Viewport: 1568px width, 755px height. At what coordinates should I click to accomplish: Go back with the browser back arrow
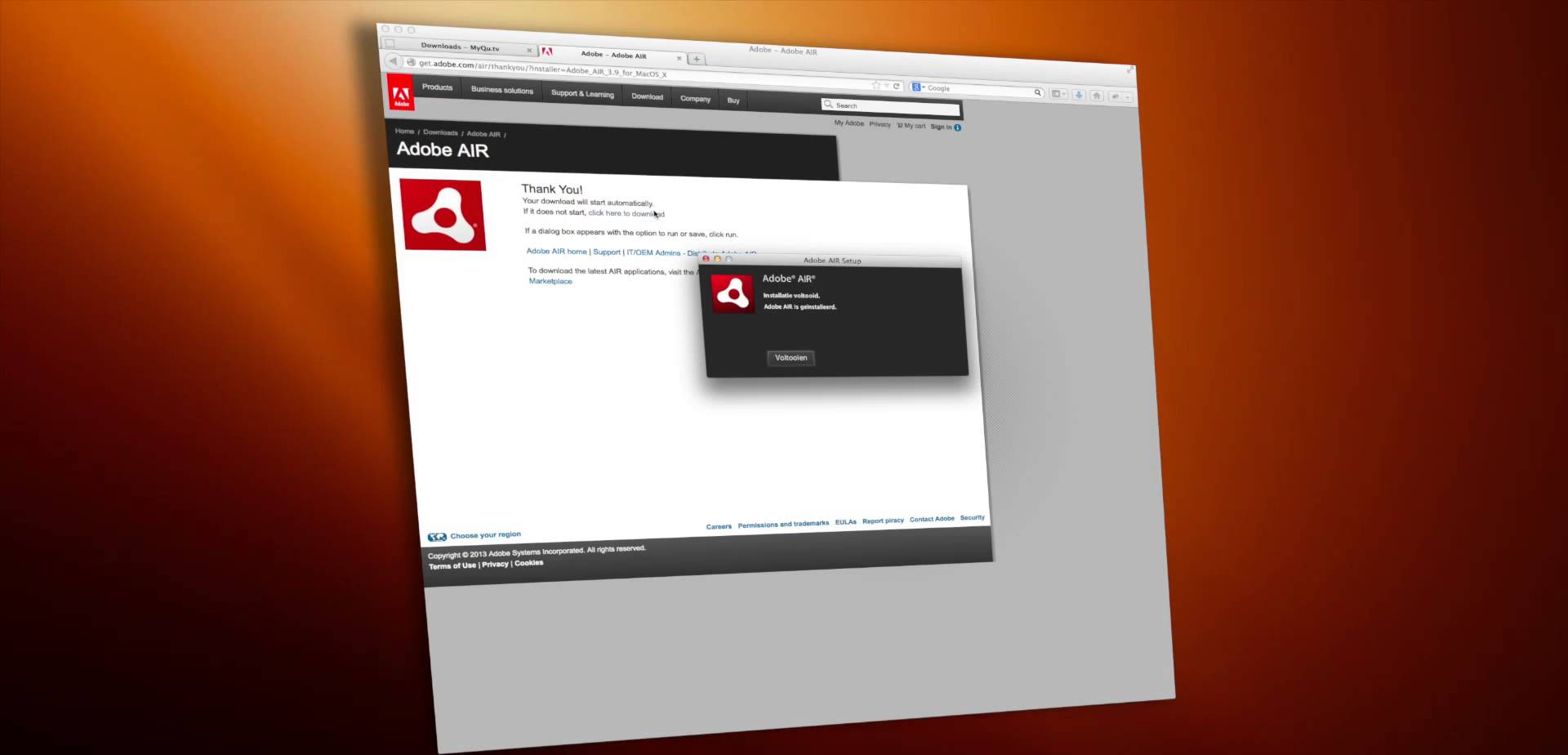(x=393, y=60)
